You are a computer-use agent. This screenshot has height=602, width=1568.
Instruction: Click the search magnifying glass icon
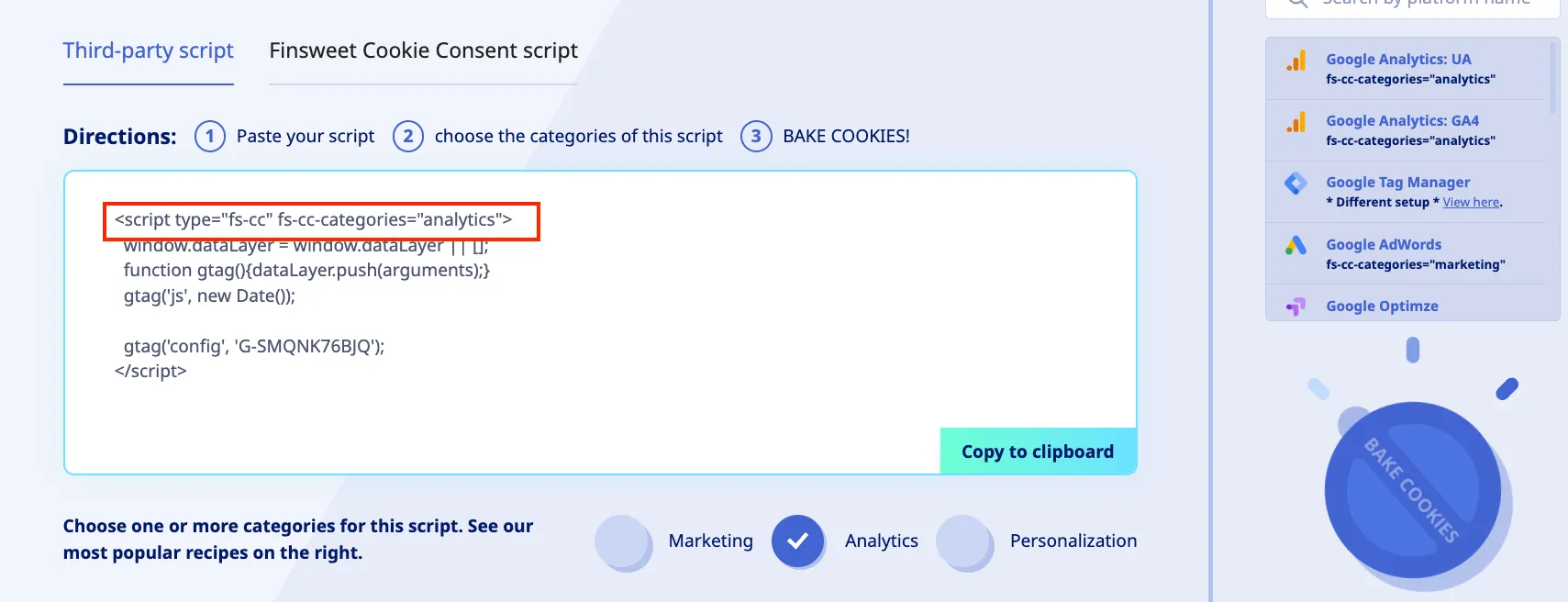(x=1296, y=4)
